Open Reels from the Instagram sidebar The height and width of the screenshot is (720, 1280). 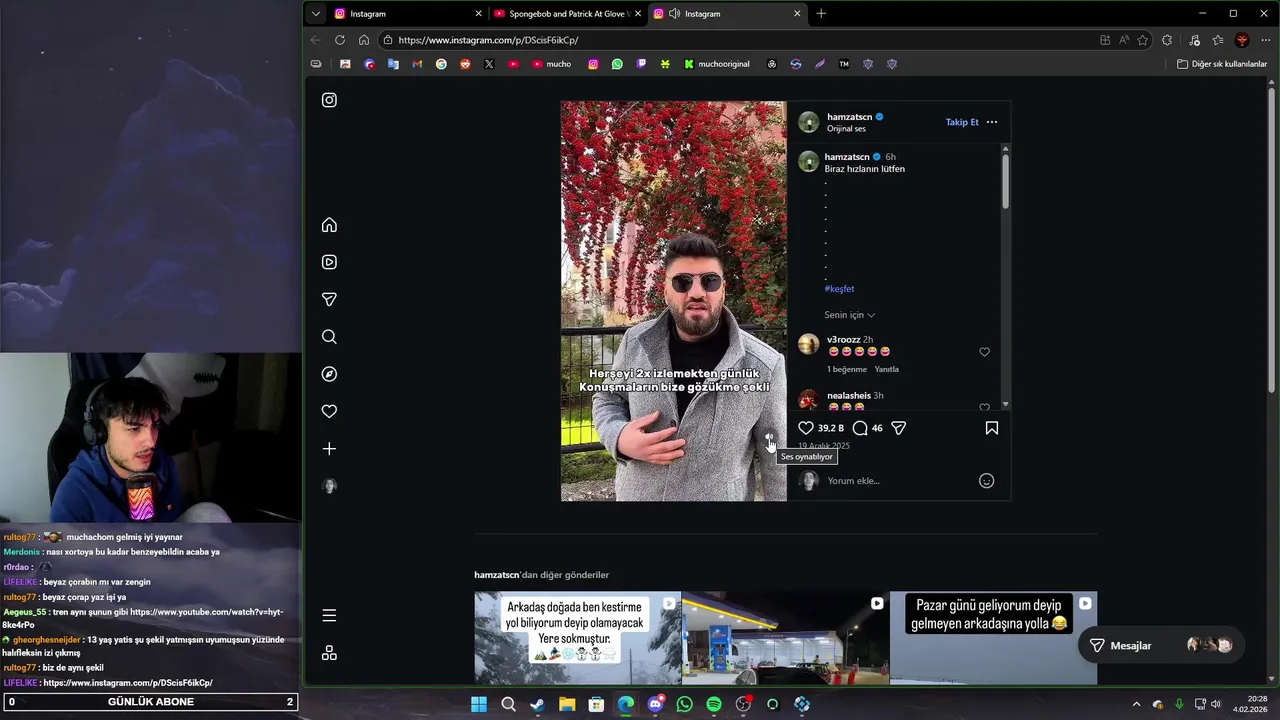(329, 262)
